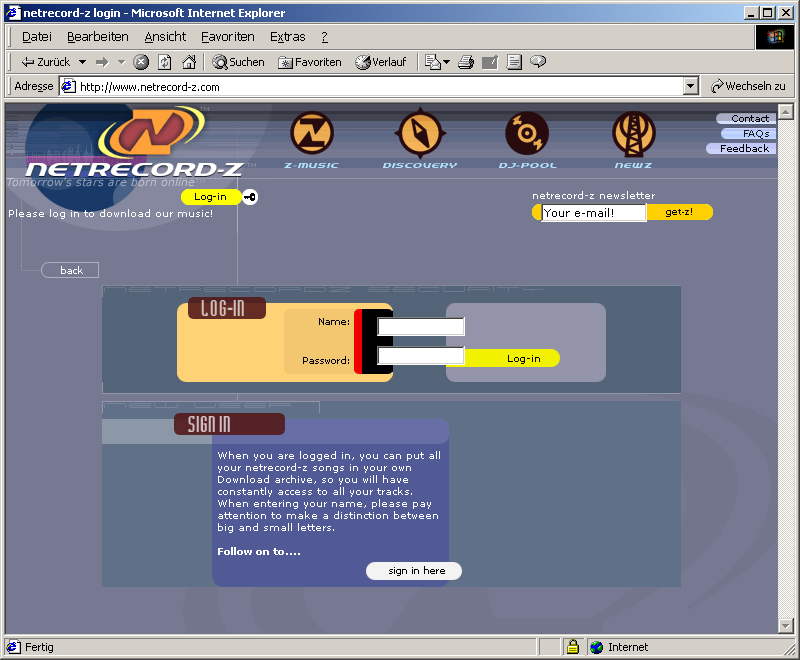The height and width of the screenshot is (660, 800).
Task: Click the Feedback link
Action: point(741,148)
